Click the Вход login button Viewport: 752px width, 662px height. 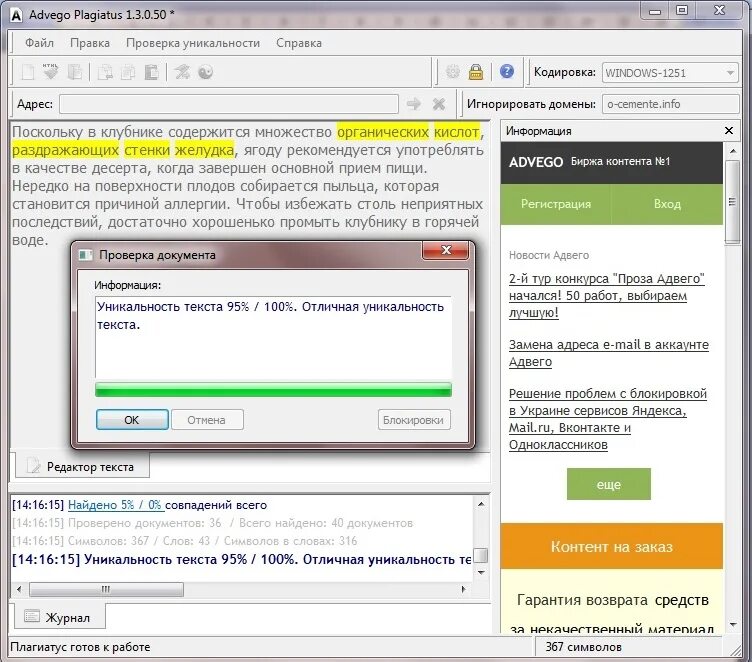pyautogui.click(x=667, y=204)
